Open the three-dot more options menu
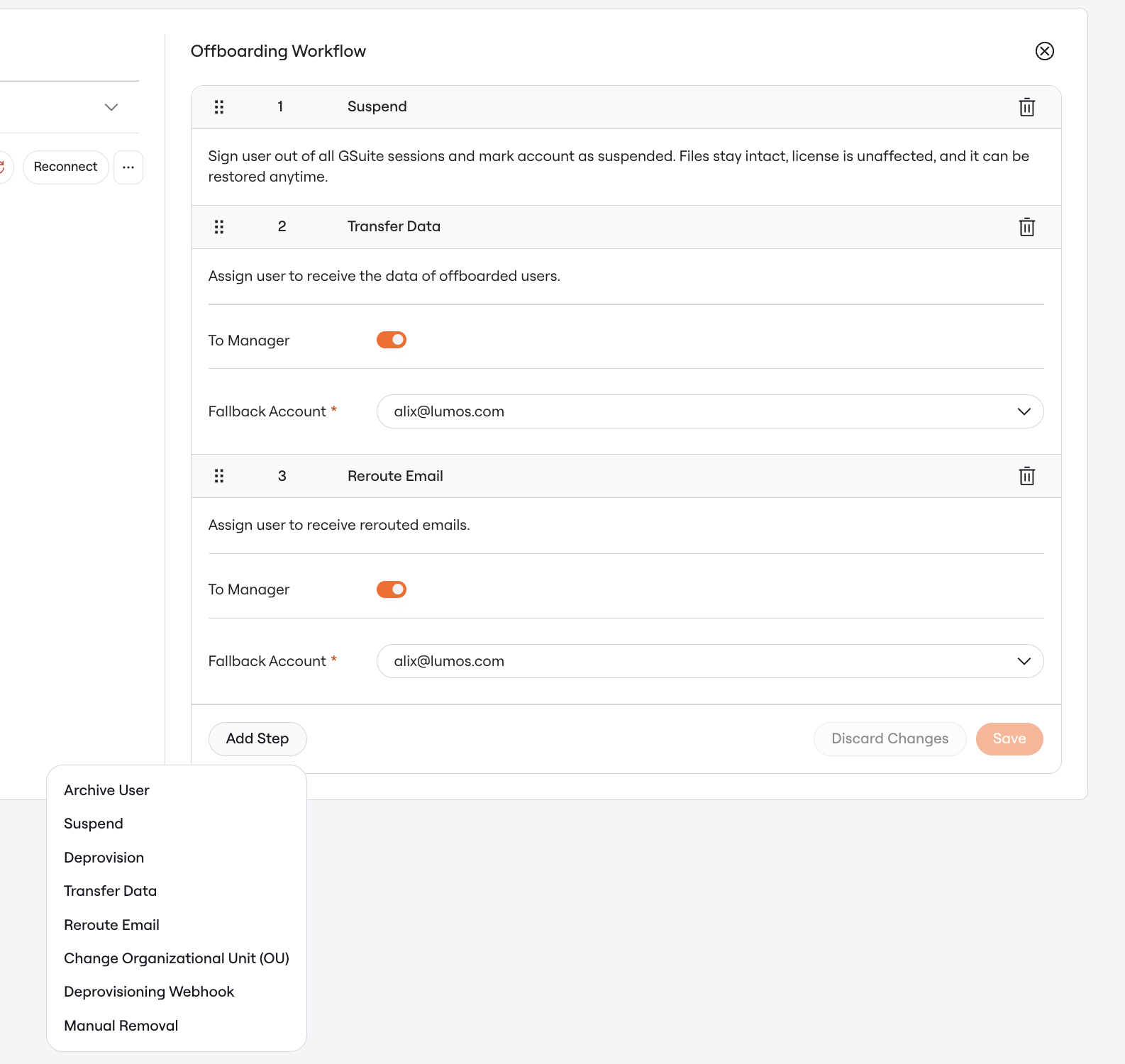The image size is (1125, 1064). coord(128,167)
